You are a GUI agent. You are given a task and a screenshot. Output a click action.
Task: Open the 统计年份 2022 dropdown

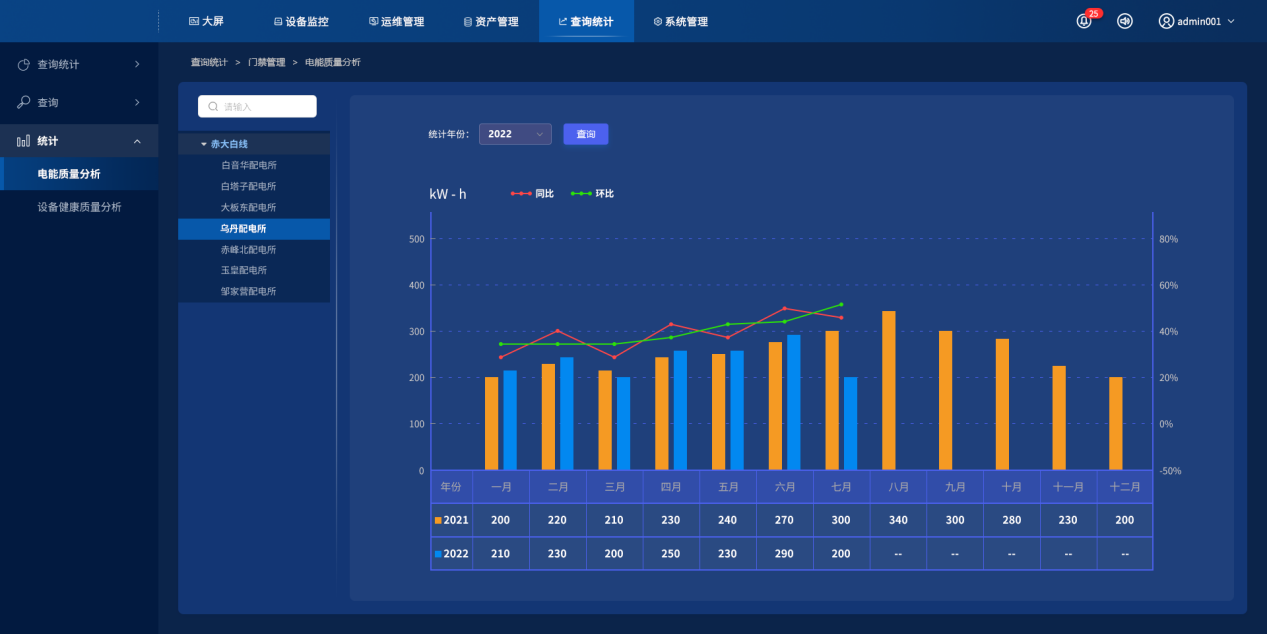(515, 134)
